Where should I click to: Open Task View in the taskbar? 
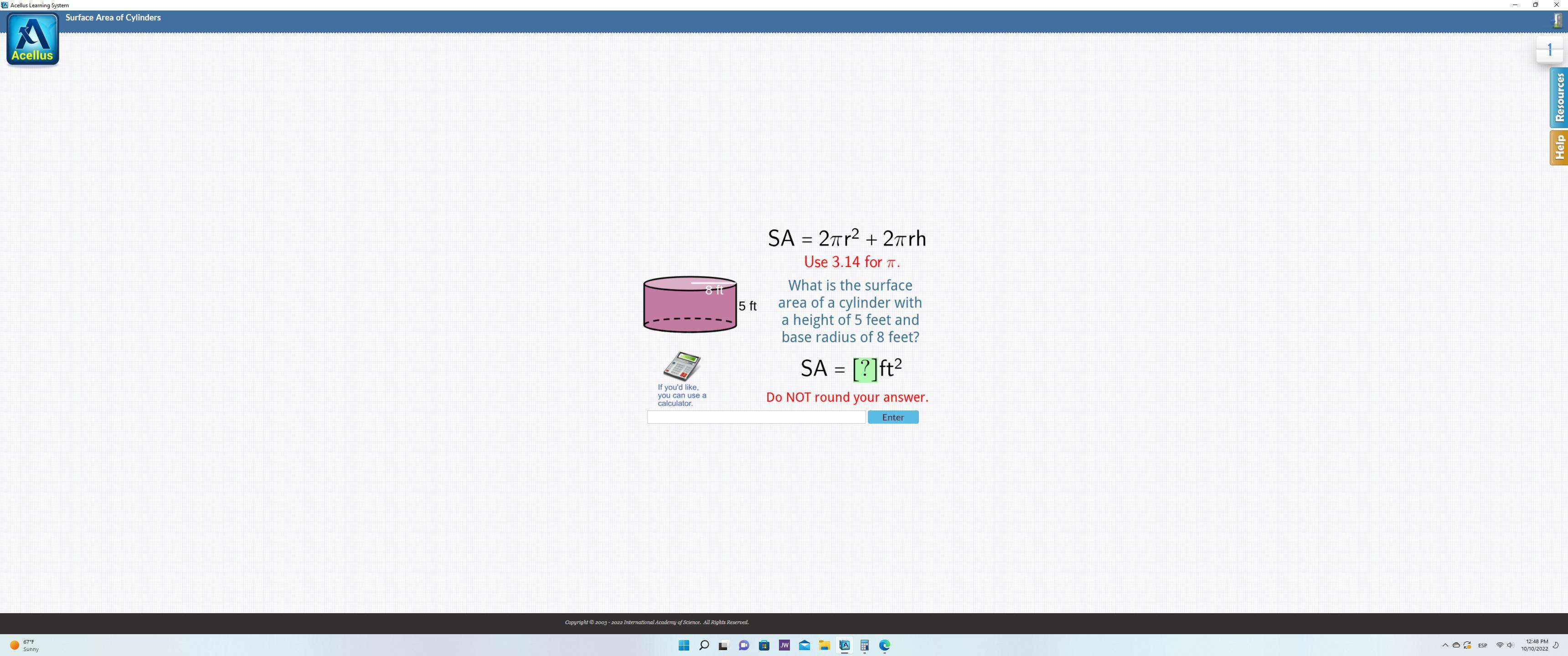click(x=723, y=645)
